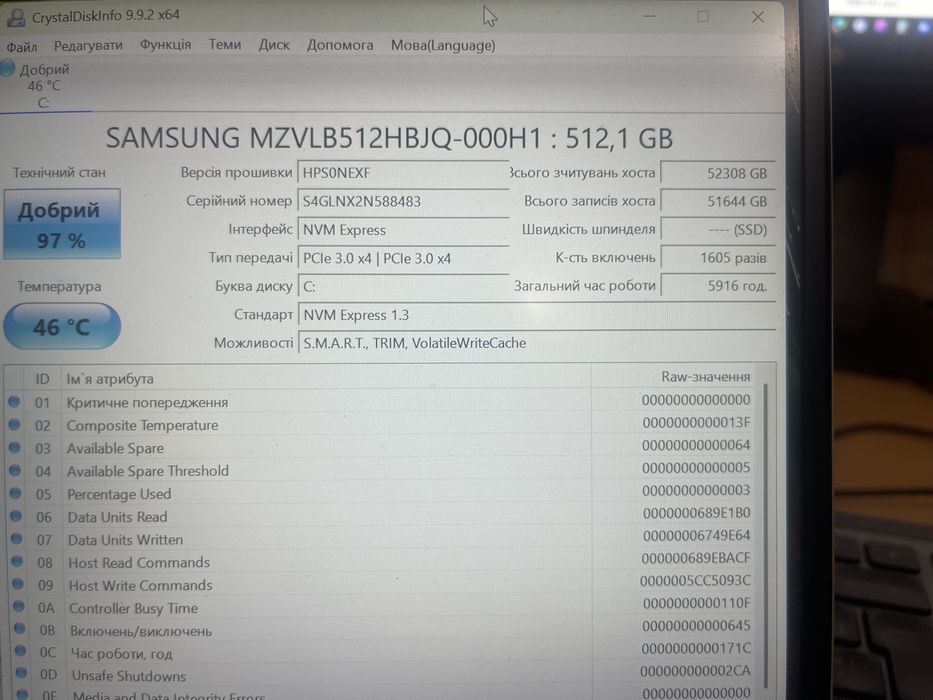Image resolution: width=933 pixels, height=700 pixels.
Task: Select the Controller Busy Time row
Action: pyautogui.click(x=381, y=606)
